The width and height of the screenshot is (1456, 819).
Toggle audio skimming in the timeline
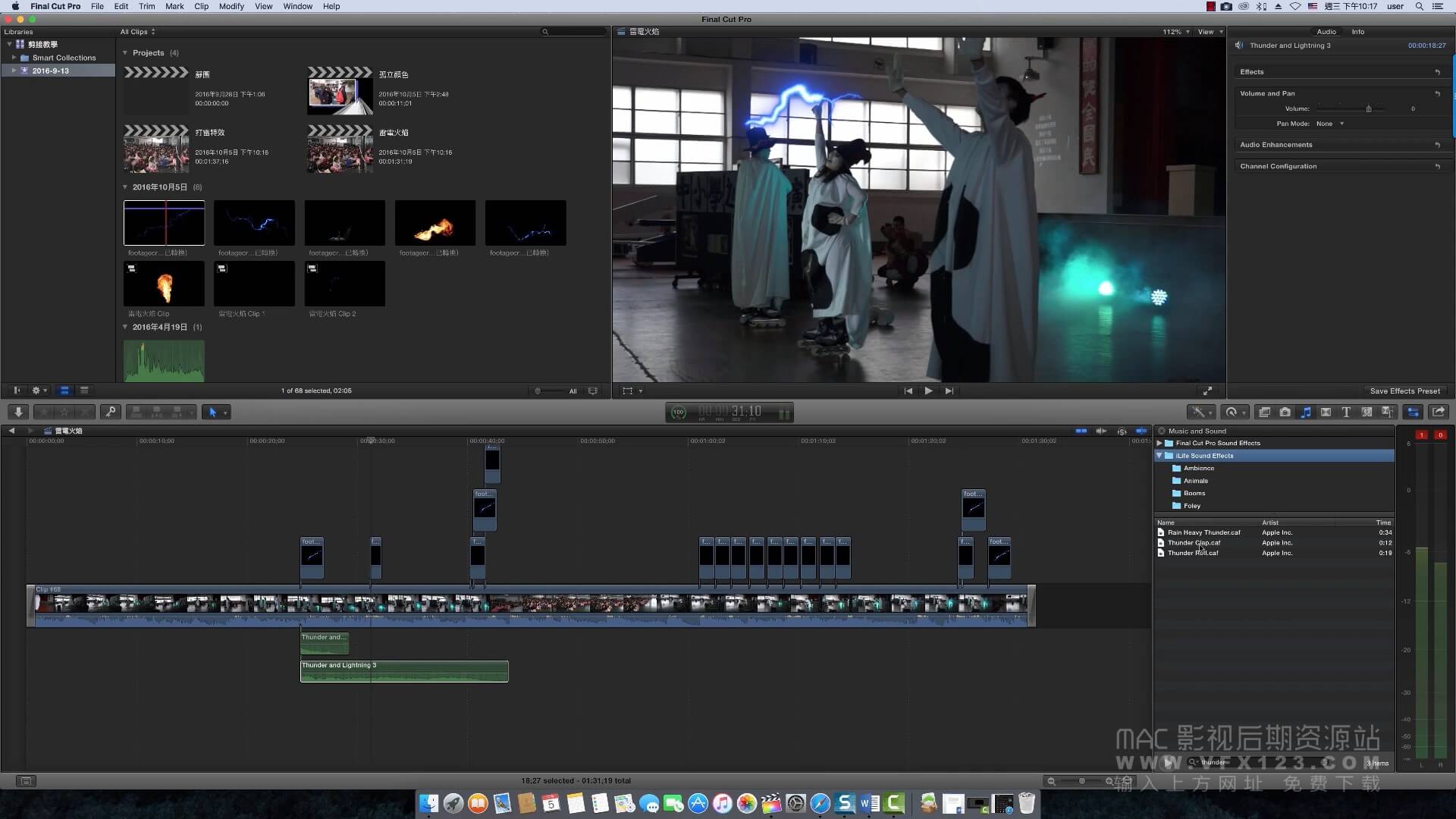coord(1101,431)
